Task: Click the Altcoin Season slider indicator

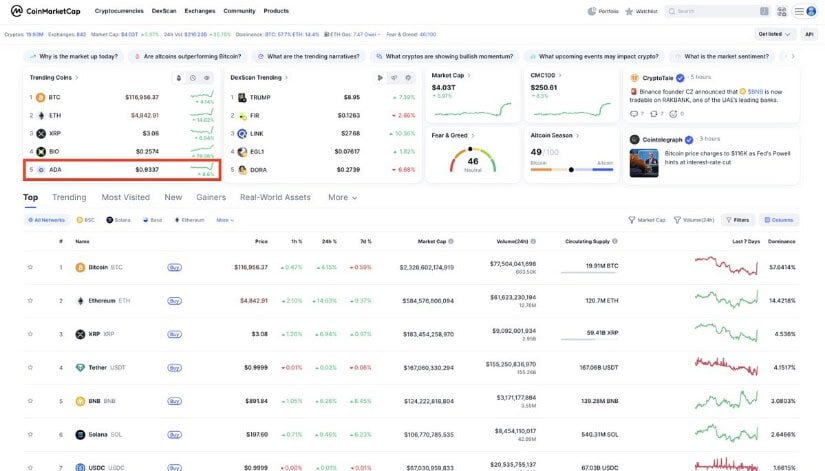Action: point(571,169)
